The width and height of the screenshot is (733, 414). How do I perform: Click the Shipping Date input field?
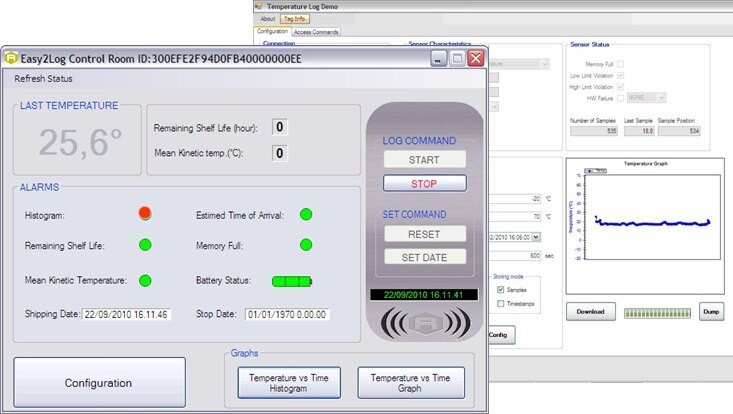(x=128, y=314)
